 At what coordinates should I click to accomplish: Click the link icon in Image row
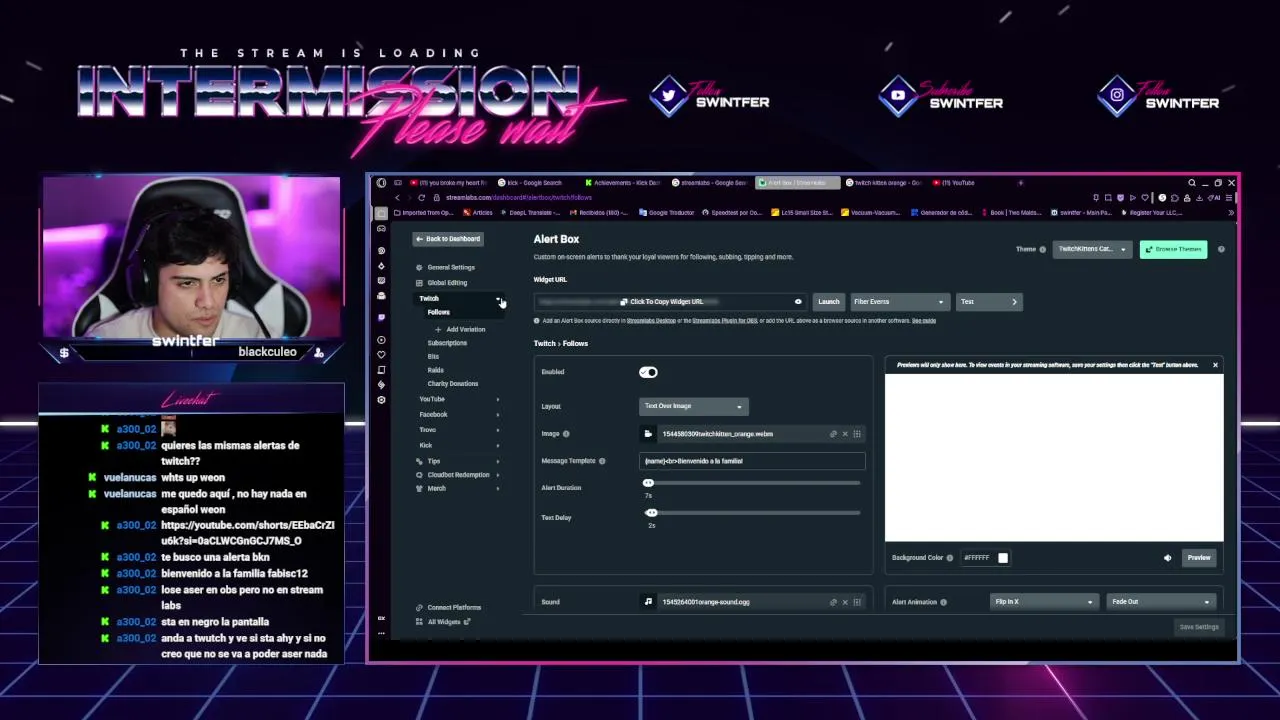pos(833,434)
